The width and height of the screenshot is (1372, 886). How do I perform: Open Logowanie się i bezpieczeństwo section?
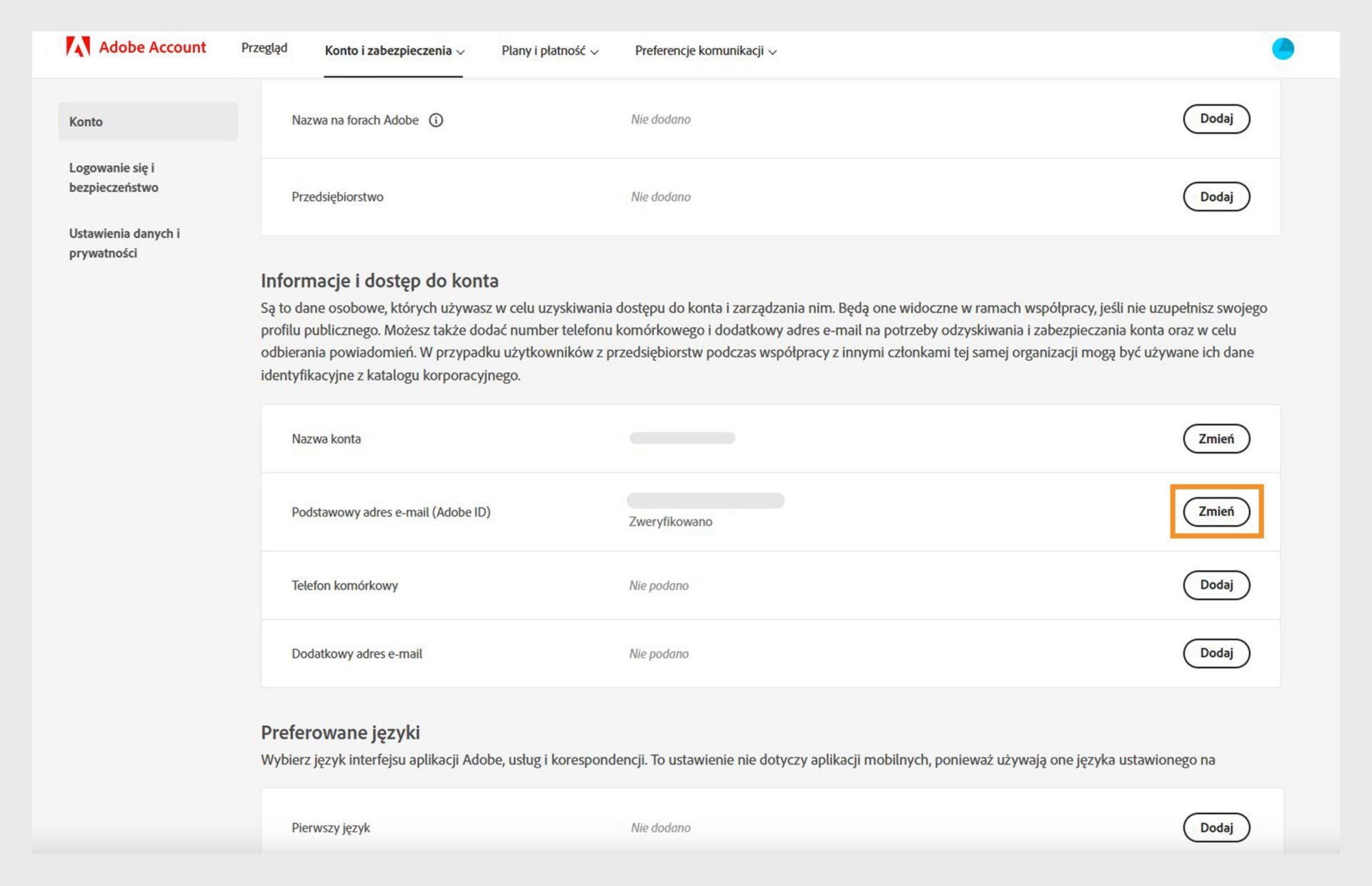point(113,177)
